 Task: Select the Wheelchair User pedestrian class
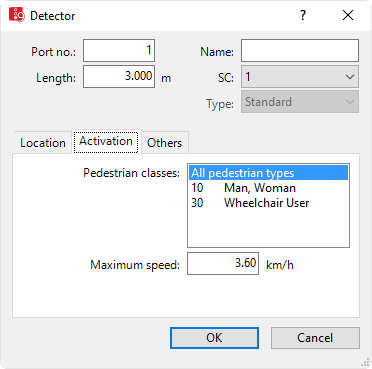(268, 203)
